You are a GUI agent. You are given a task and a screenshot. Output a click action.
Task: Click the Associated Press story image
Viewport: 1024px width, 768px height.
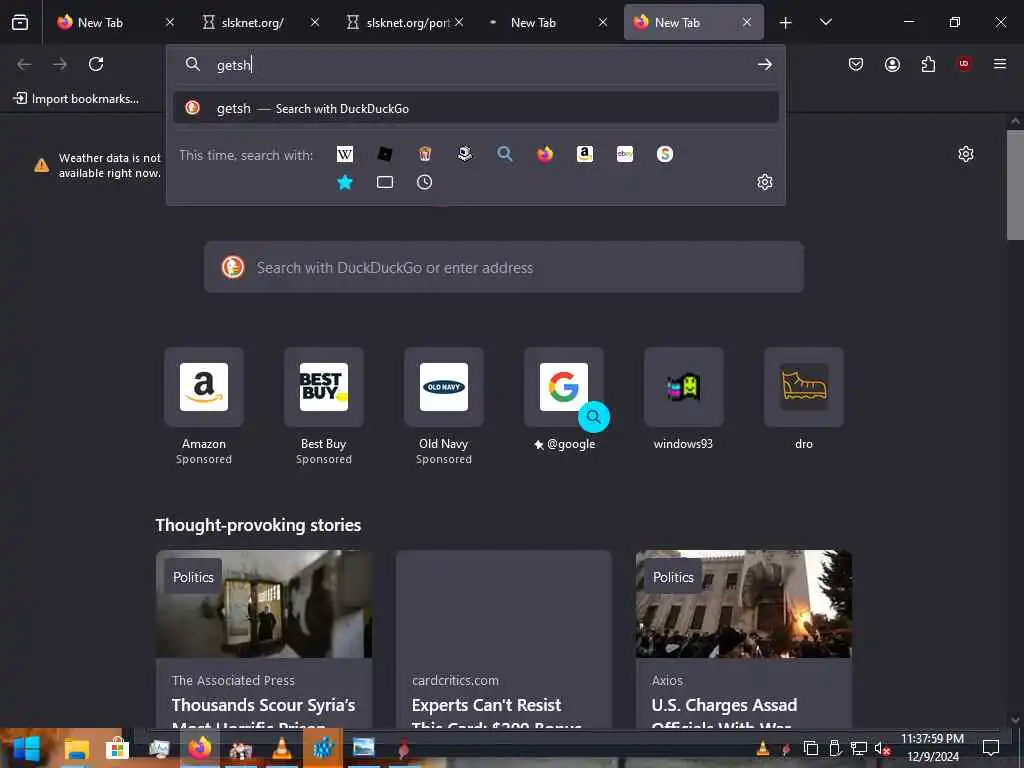click(x=264, y=603)
